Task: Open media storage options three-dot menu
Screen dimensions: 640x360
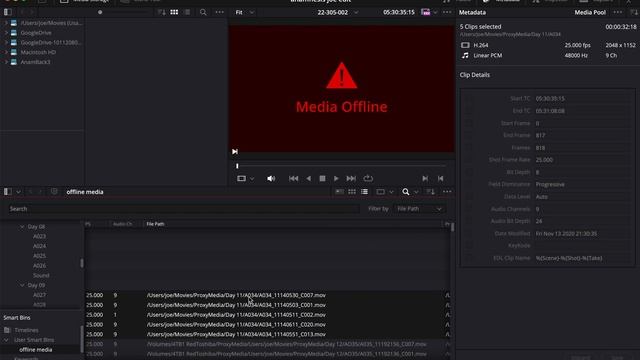Action: pos(220,12)
